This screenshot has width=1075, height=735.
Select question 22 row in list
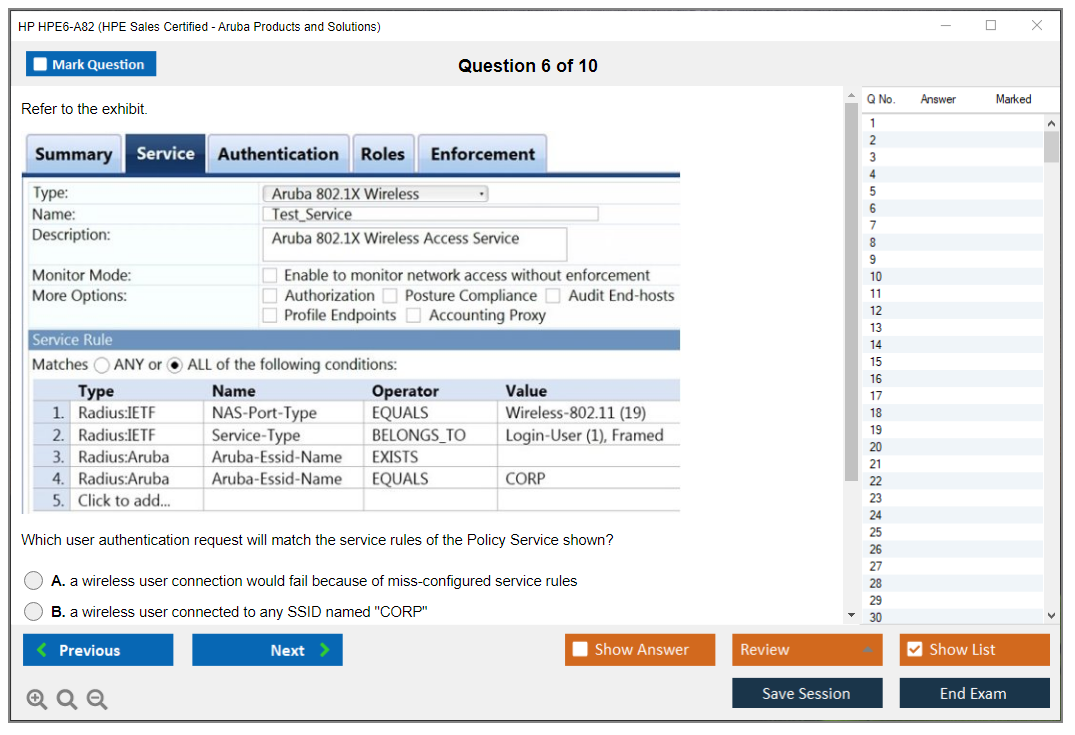[876, 481]
